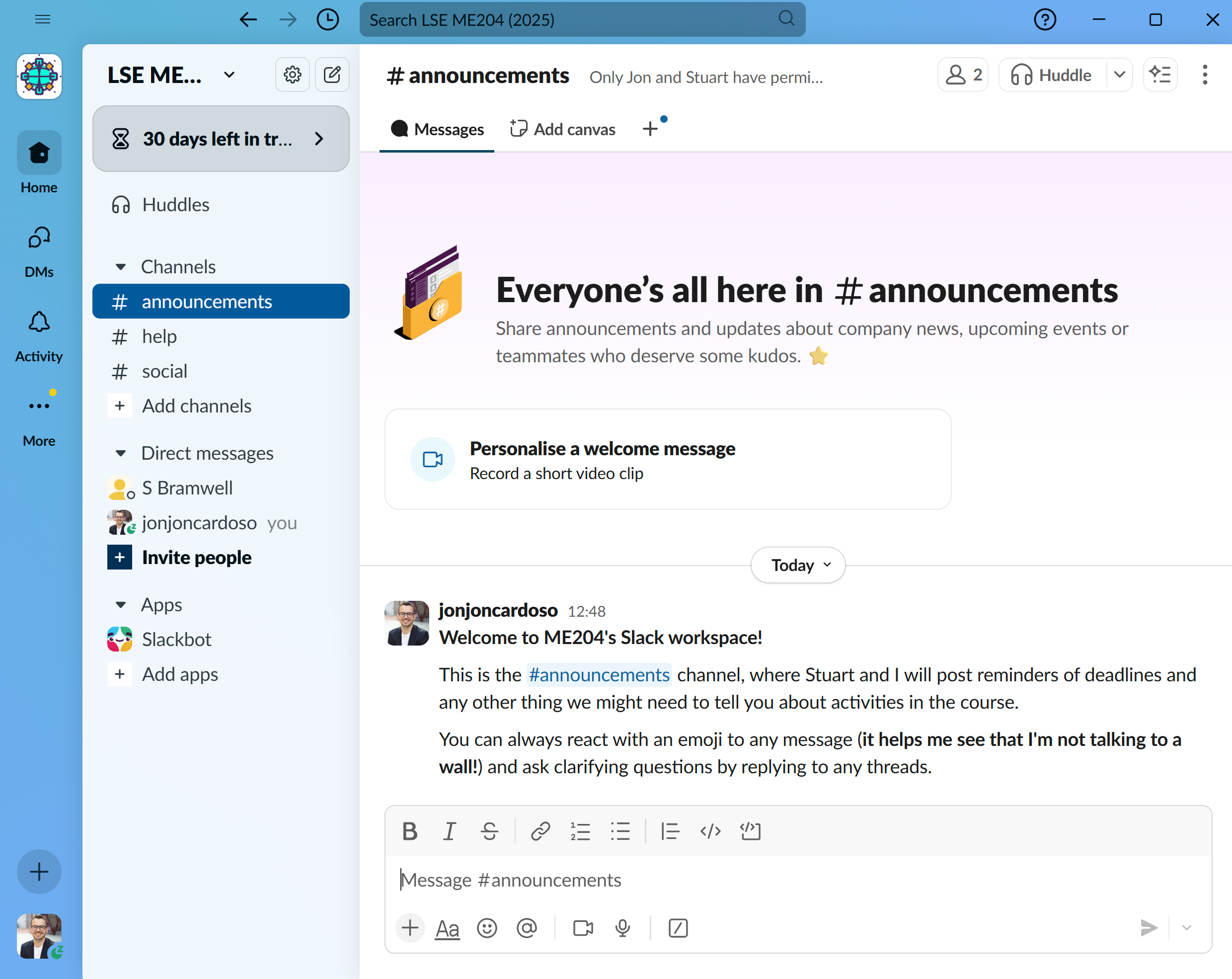This screenshot has width=1232, height=979.
Task: Click Invite people
Action: [x=221, y=557]
